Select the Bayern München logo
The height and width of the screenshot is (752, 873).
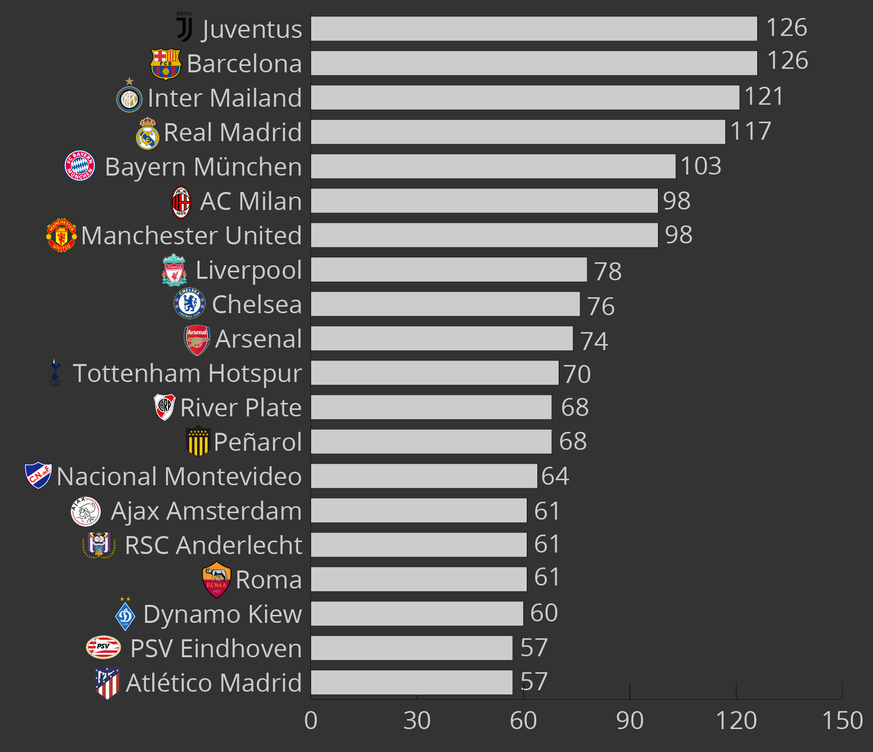(80, 166)
